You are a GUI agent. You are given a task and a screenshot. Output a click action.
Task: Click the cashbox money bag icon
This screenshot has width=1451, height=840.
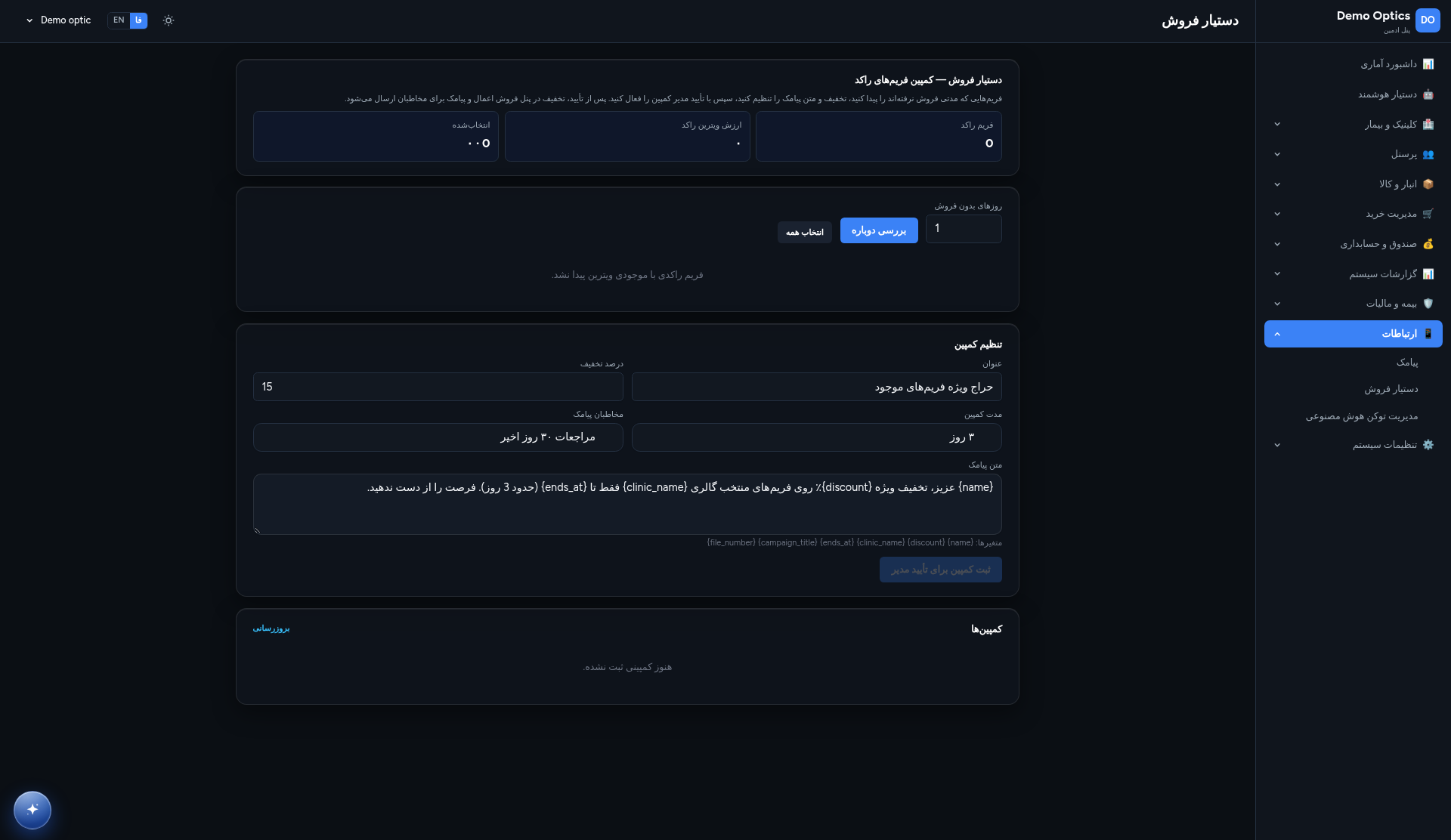1428,244
